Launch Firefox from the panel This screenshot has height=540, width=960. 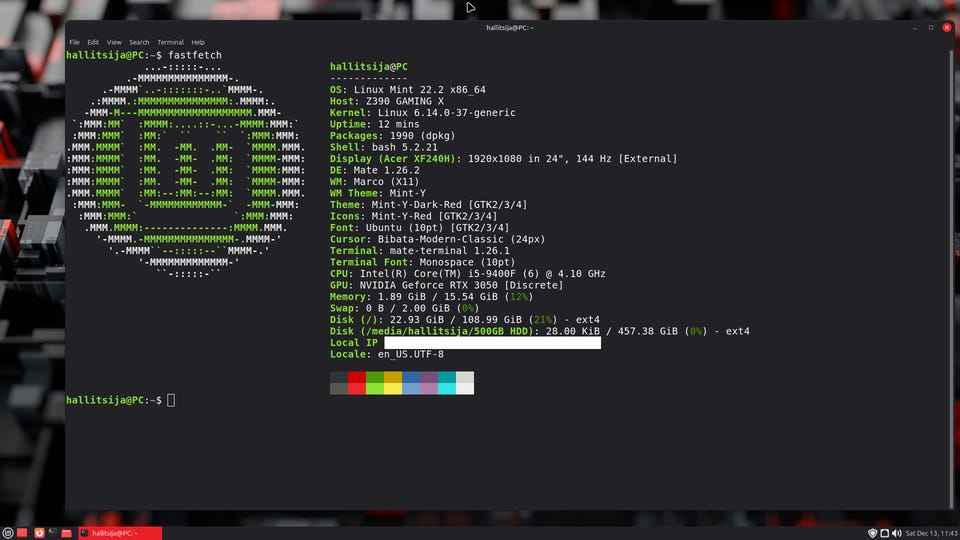(x=39, y=533)
